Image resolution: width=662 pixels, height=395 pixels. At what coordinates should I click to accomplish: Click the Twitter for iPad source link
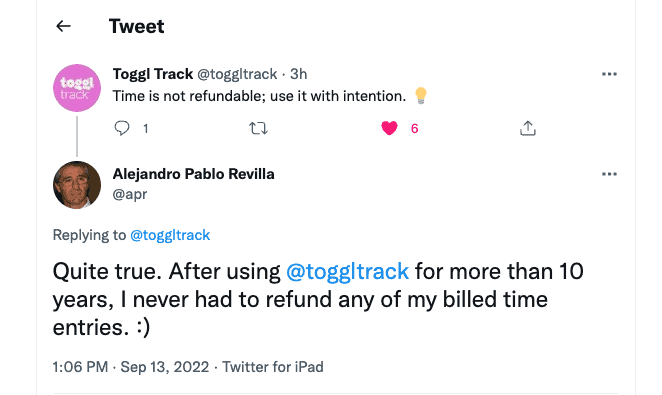click(x=273, y=367)
